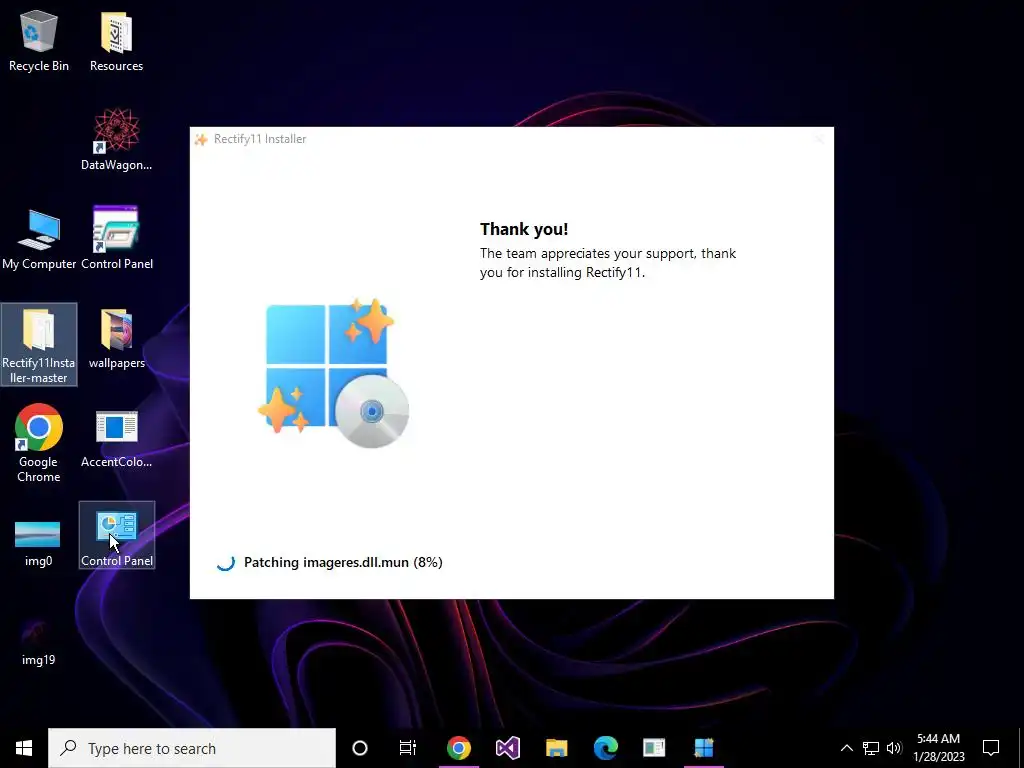The width and height of the screenshot is (1024, 768).
Task: Open the network status tray icon
Action: pyautogui.click(x=871, y=748)
